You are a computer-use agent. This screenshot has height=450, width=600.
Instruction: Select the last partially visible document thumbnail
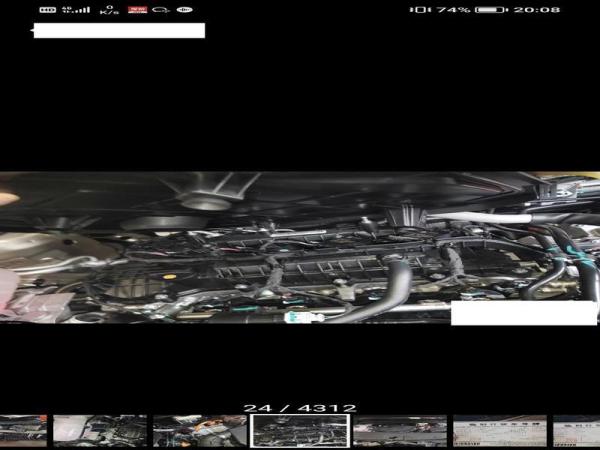(577, 431)
